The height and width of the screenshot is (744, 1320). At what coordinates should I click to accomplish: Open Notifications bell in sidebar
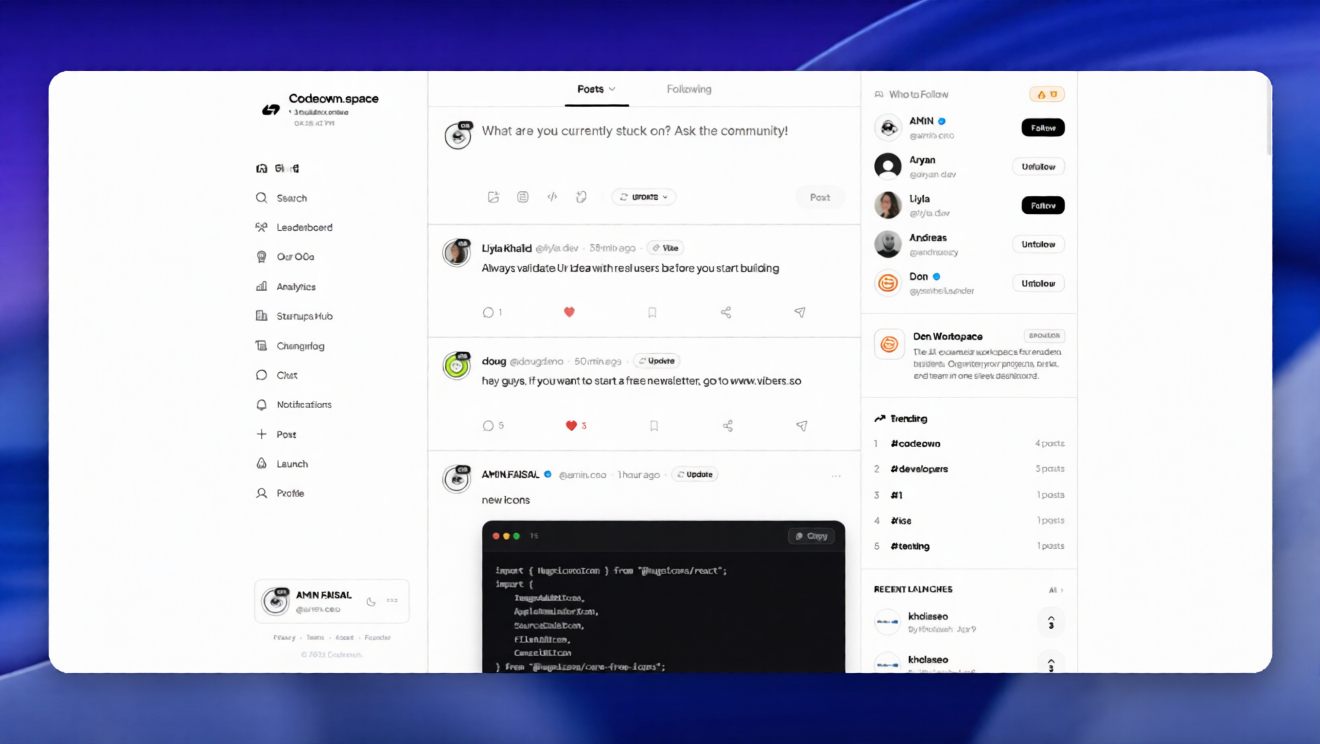pos(294,405)
